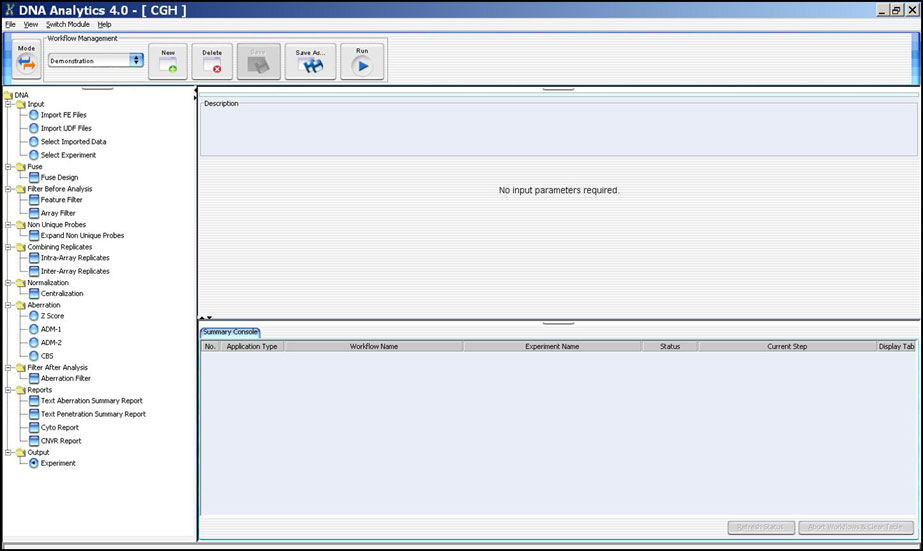Image resolution: width=923 pixels, height=551 pixels.
Task: Click the Status column header
Action: tap(670, 347)
